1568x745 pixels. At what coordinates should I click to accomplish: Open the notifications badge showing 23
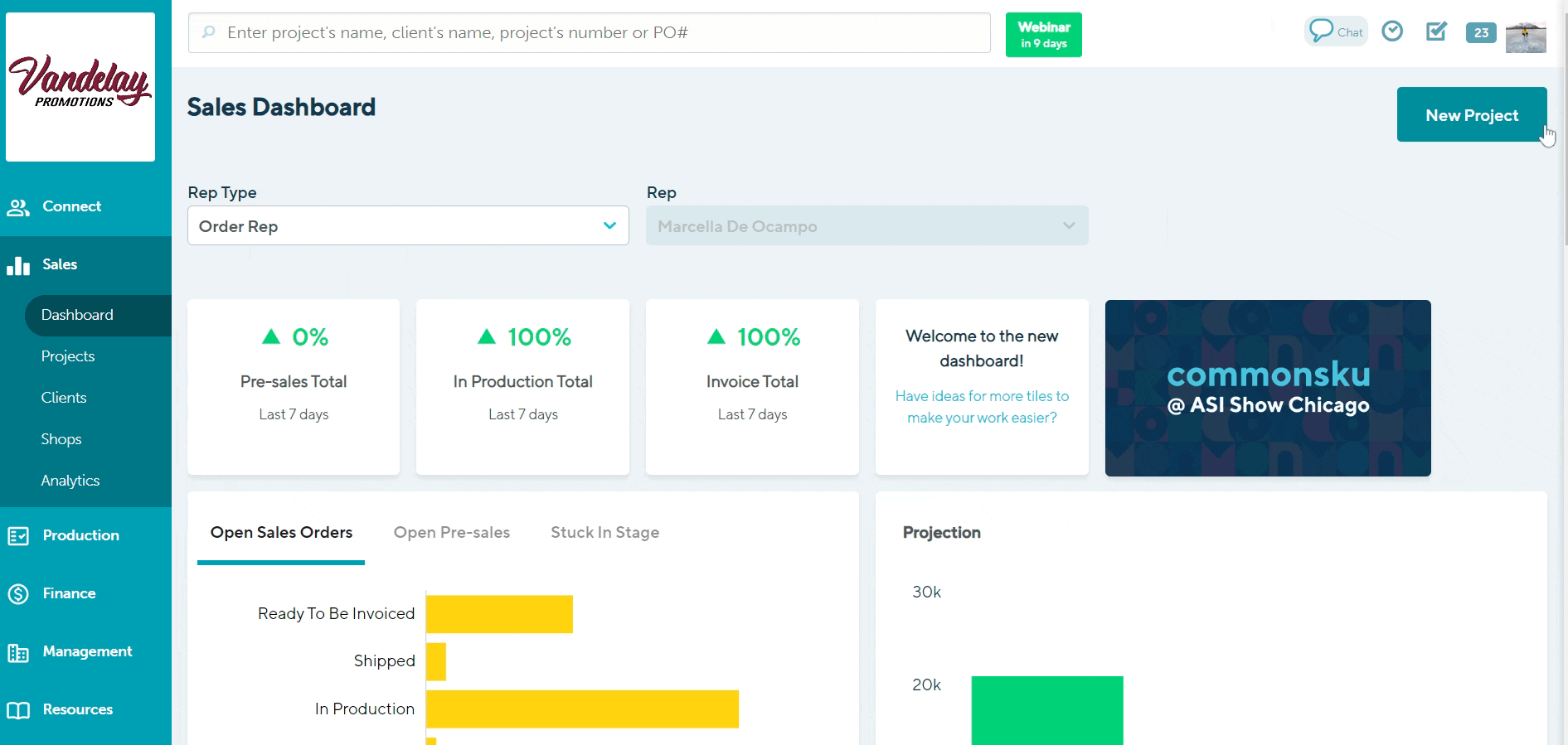1481,32
